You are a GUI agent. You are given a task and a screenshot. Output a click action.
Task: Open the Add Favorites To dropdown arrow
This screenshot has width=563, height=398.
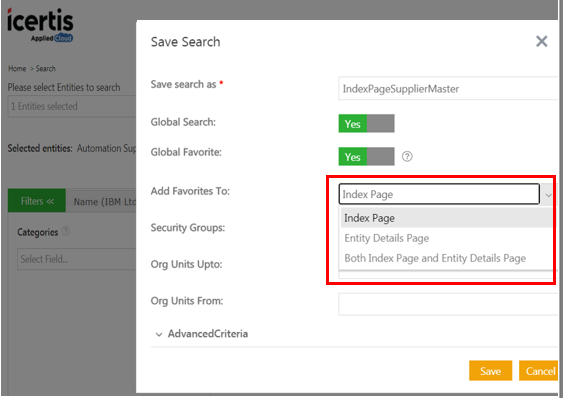548,195
